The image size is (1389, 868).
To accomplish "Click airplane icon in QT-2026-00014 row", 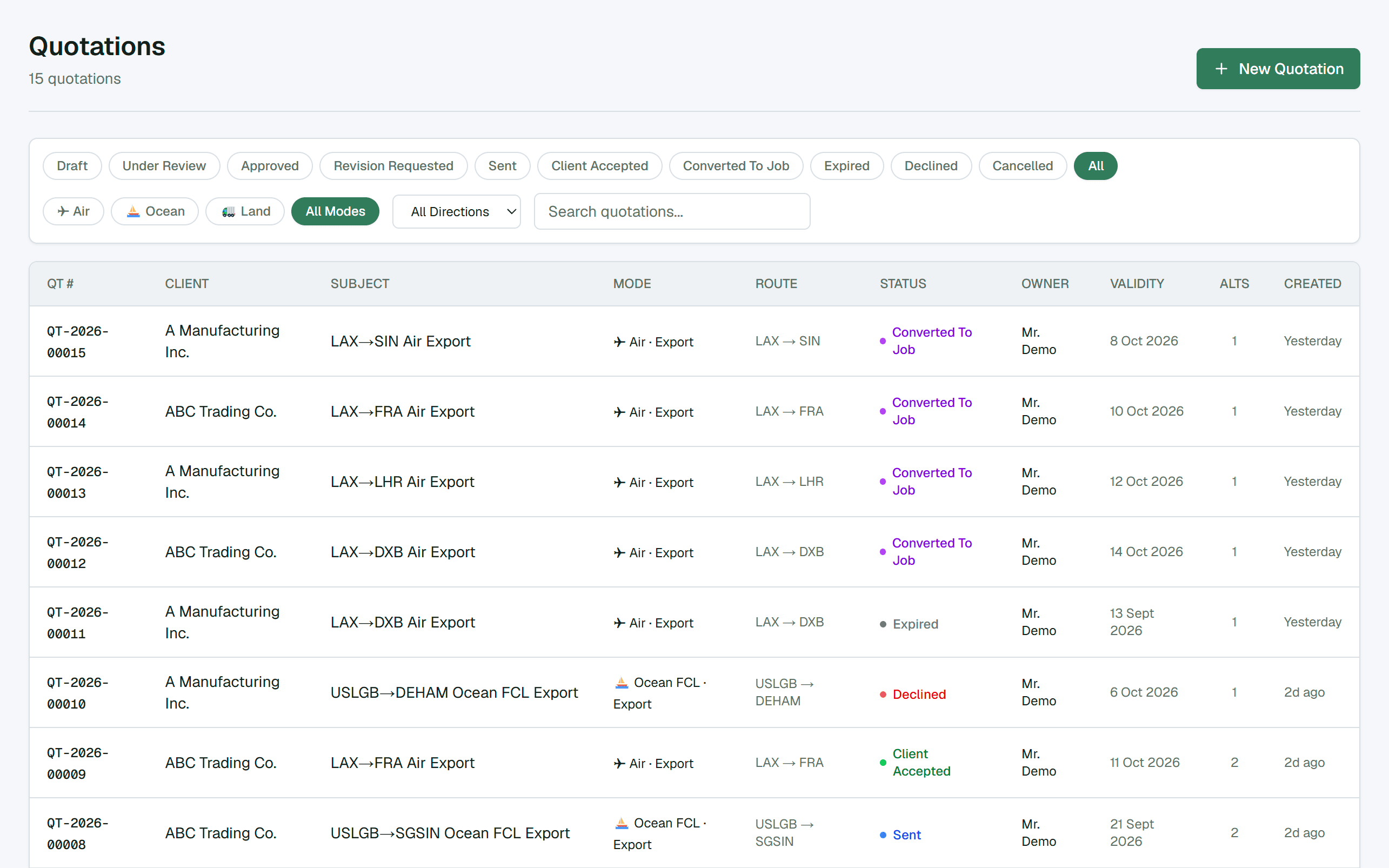I will point(619,412).
